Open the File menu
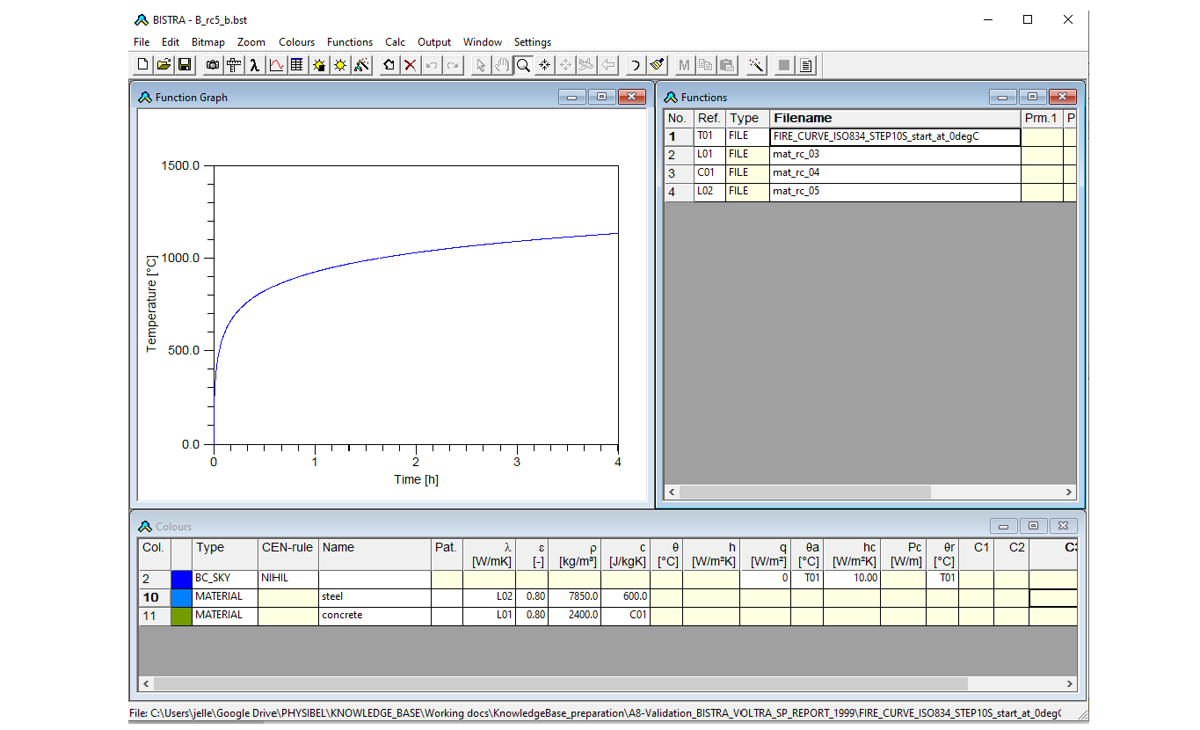Viewport: 1200px width, 730px height. pyautogui.click(x=141, y=42)
